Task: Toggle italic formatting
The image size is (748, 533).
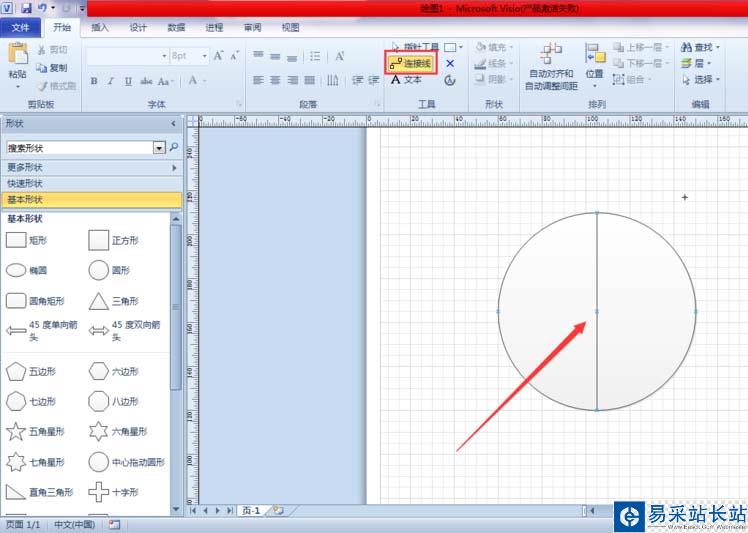Action: click(x=111, y=81)
